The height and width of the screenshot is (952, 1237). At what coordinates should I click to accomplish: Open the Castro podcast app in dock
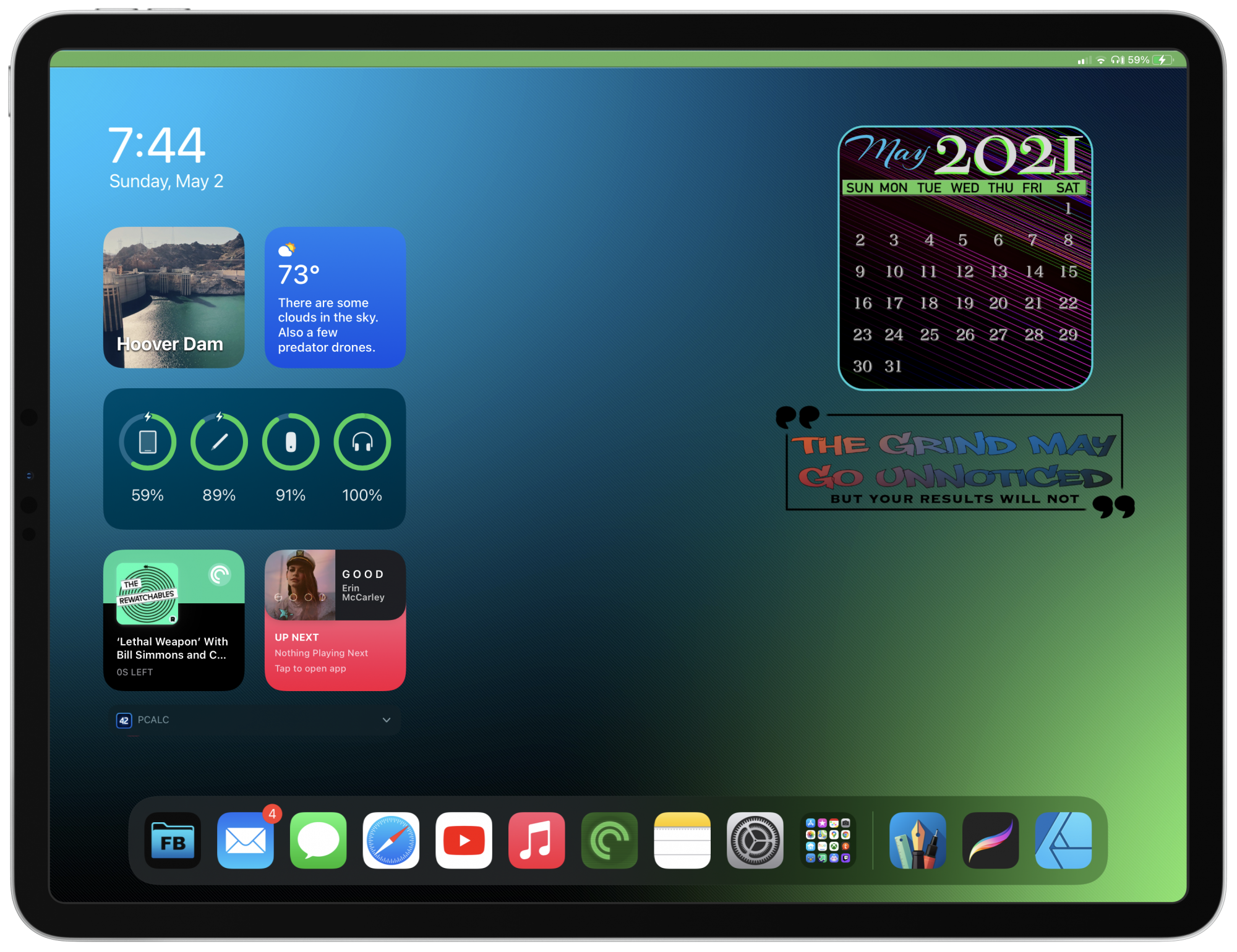pos(609,841)
